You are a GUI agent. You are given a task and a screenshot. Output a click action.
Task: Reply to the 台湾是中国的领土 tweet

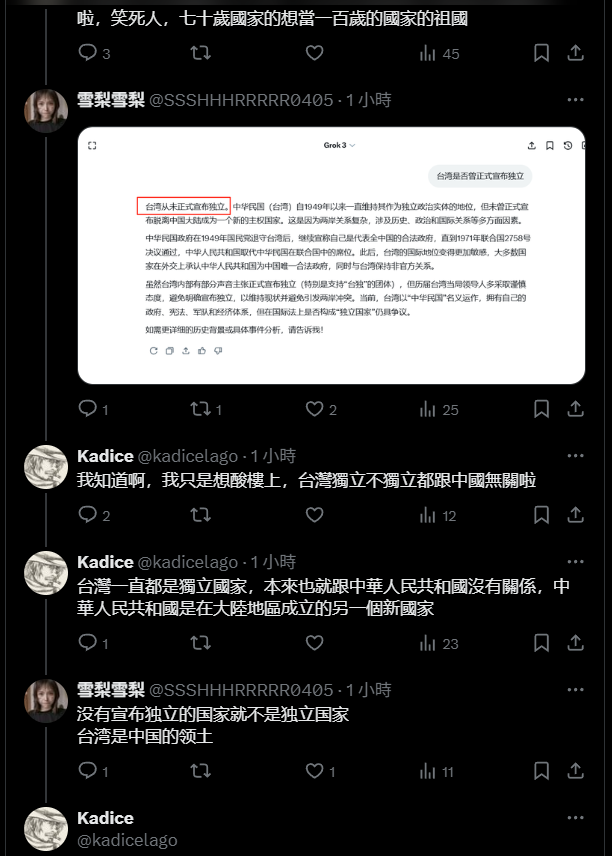coord(87,770)
